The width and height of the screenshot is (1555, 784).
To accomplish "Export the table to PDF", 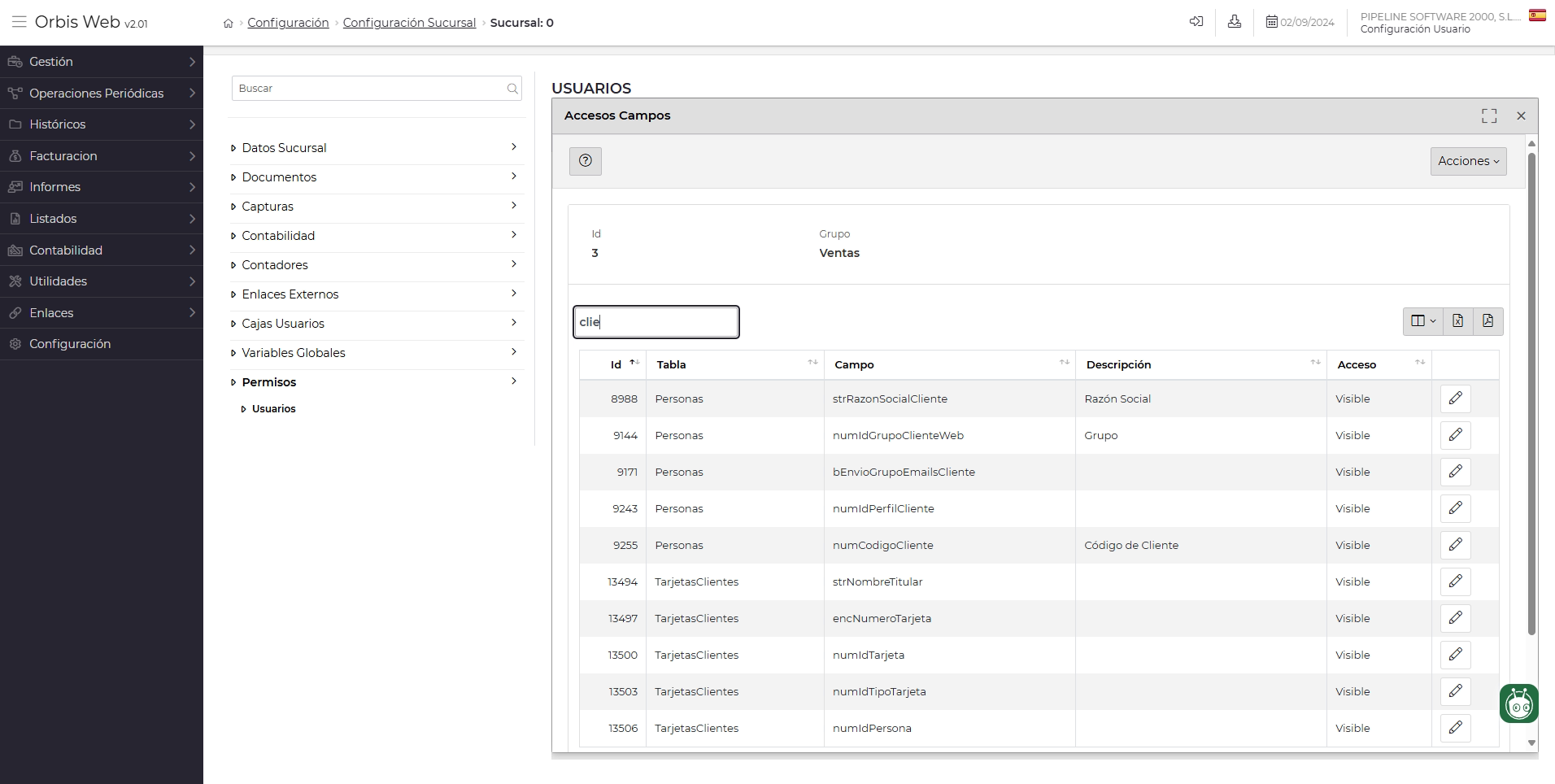I will 1487,321.
